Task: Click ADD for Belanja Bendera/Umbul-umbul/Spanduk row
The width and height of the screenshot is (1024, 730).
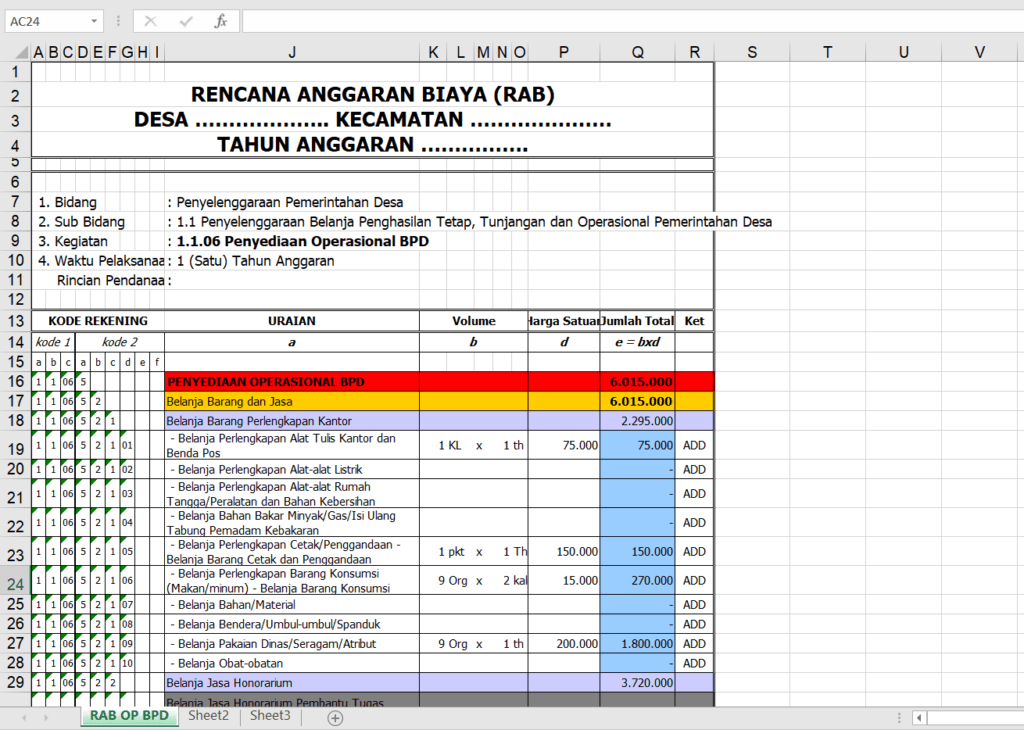Action: coord(694,624)
